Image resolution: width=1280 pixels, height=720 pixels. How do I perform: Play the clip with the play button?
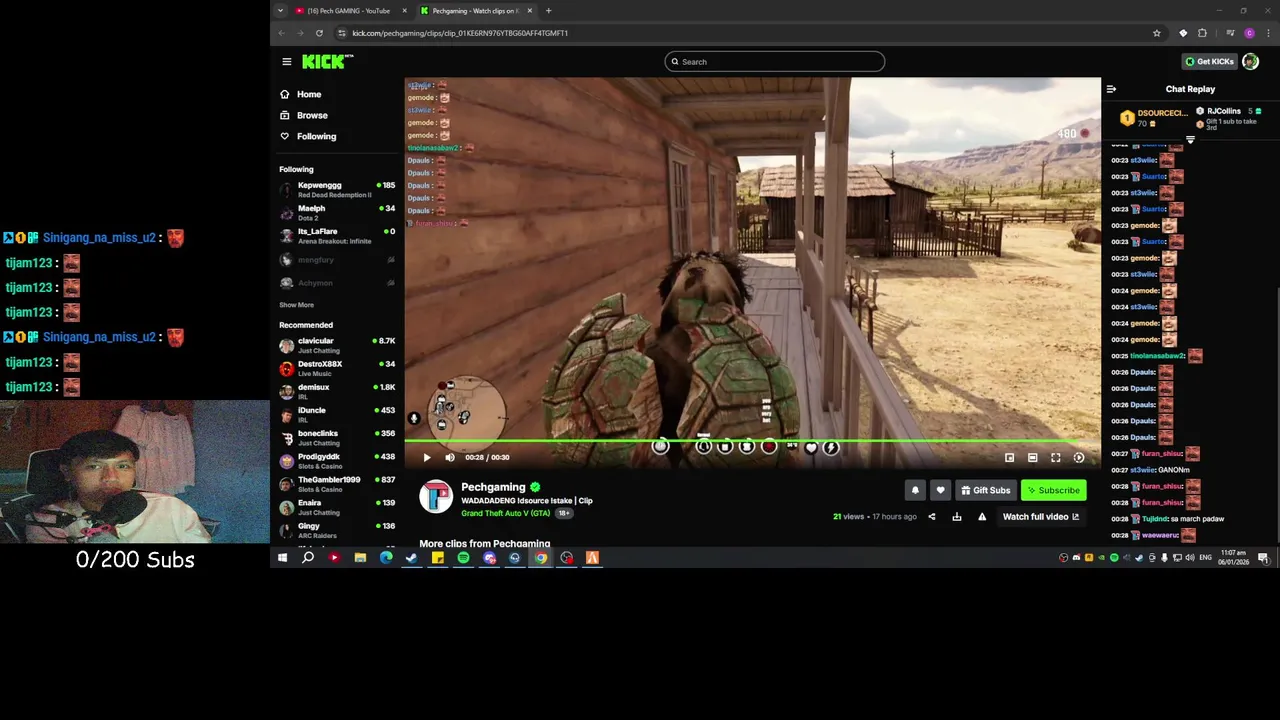pos(426,458)
